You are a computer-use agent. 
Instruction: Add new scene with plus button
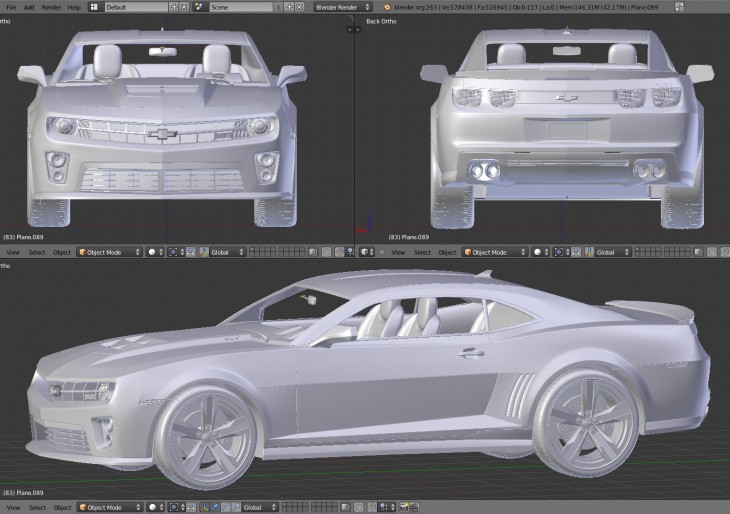[x=287, y=7]
